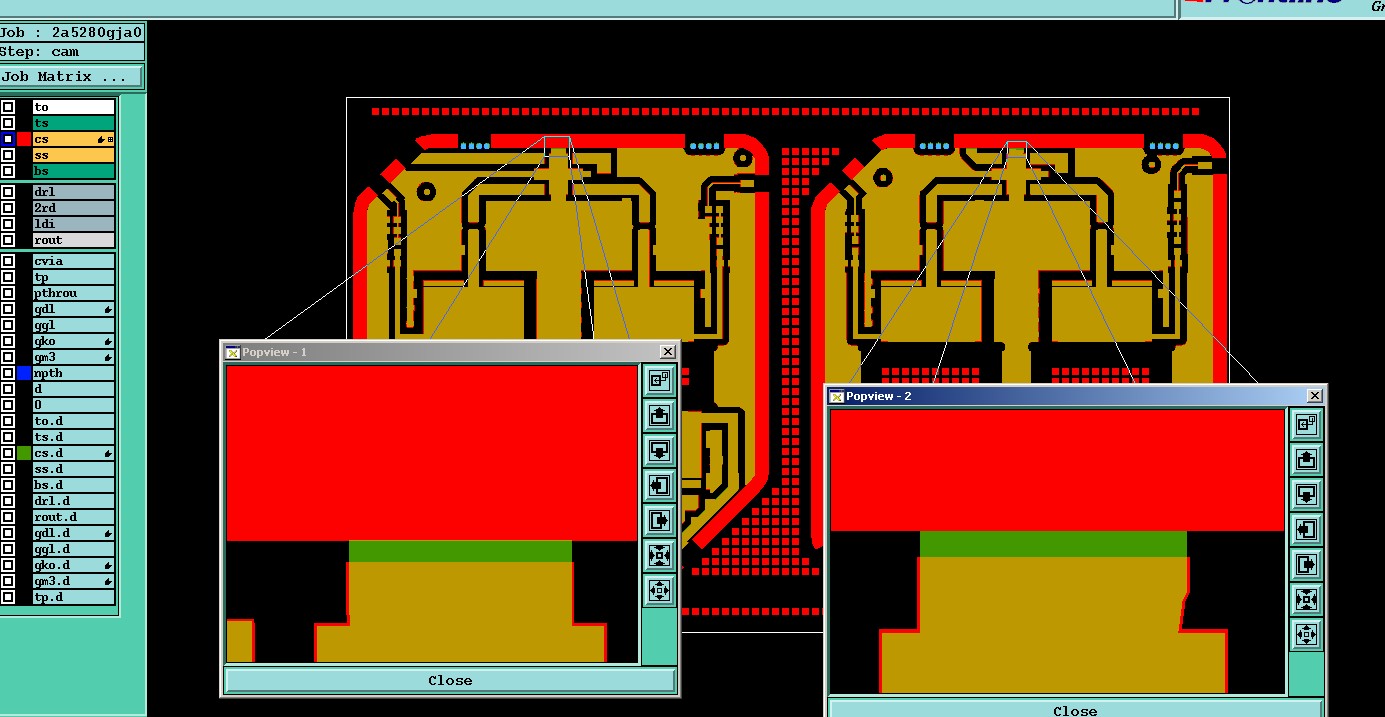Select layer row ggl
This screenshot has width=1385, height=717.
coord(74,325)
